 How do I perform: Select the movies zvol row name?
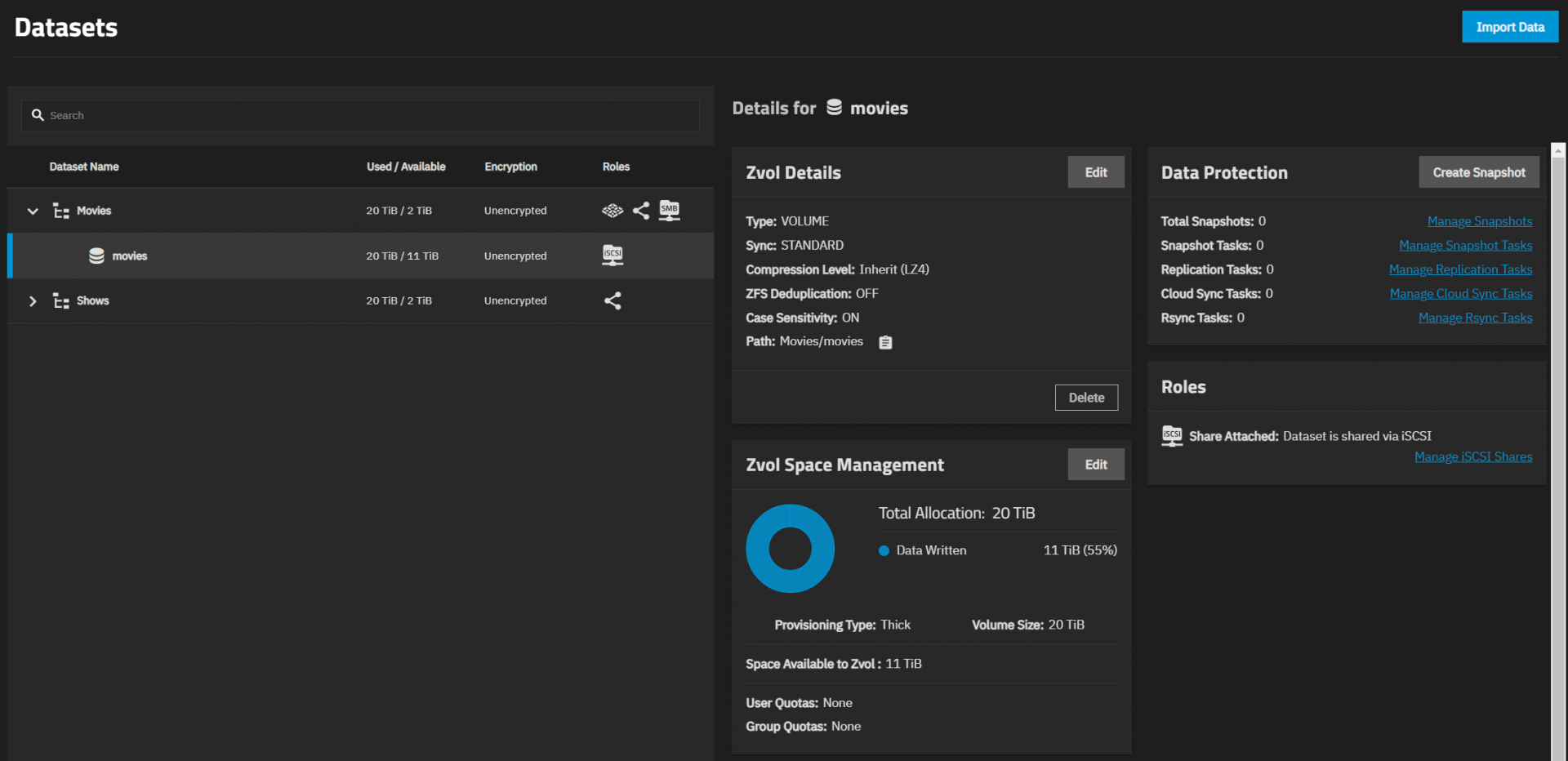pos(130,256)
